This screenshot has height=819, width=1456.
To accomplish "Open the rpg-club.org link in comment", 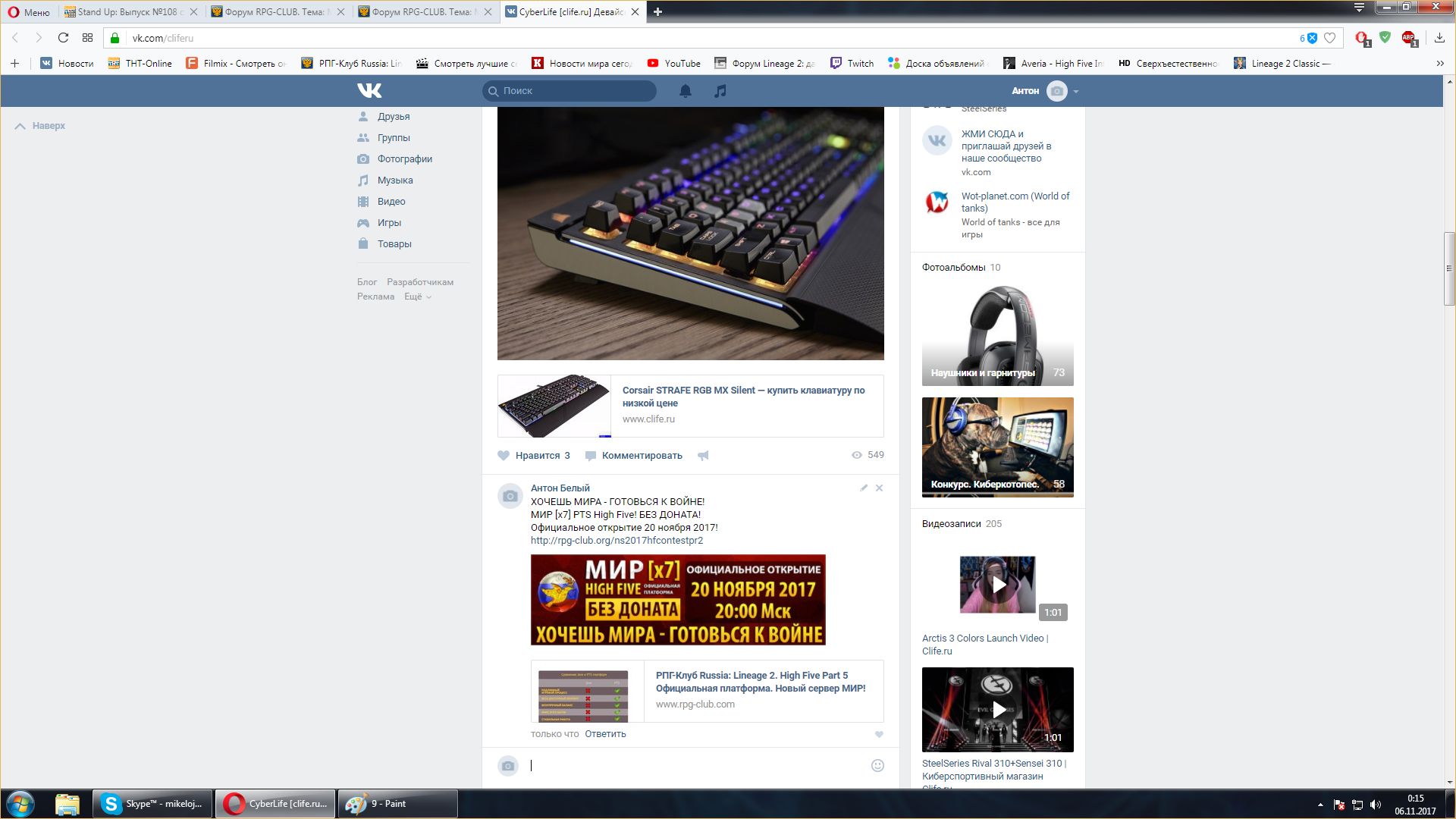I will tap(617, 541).
